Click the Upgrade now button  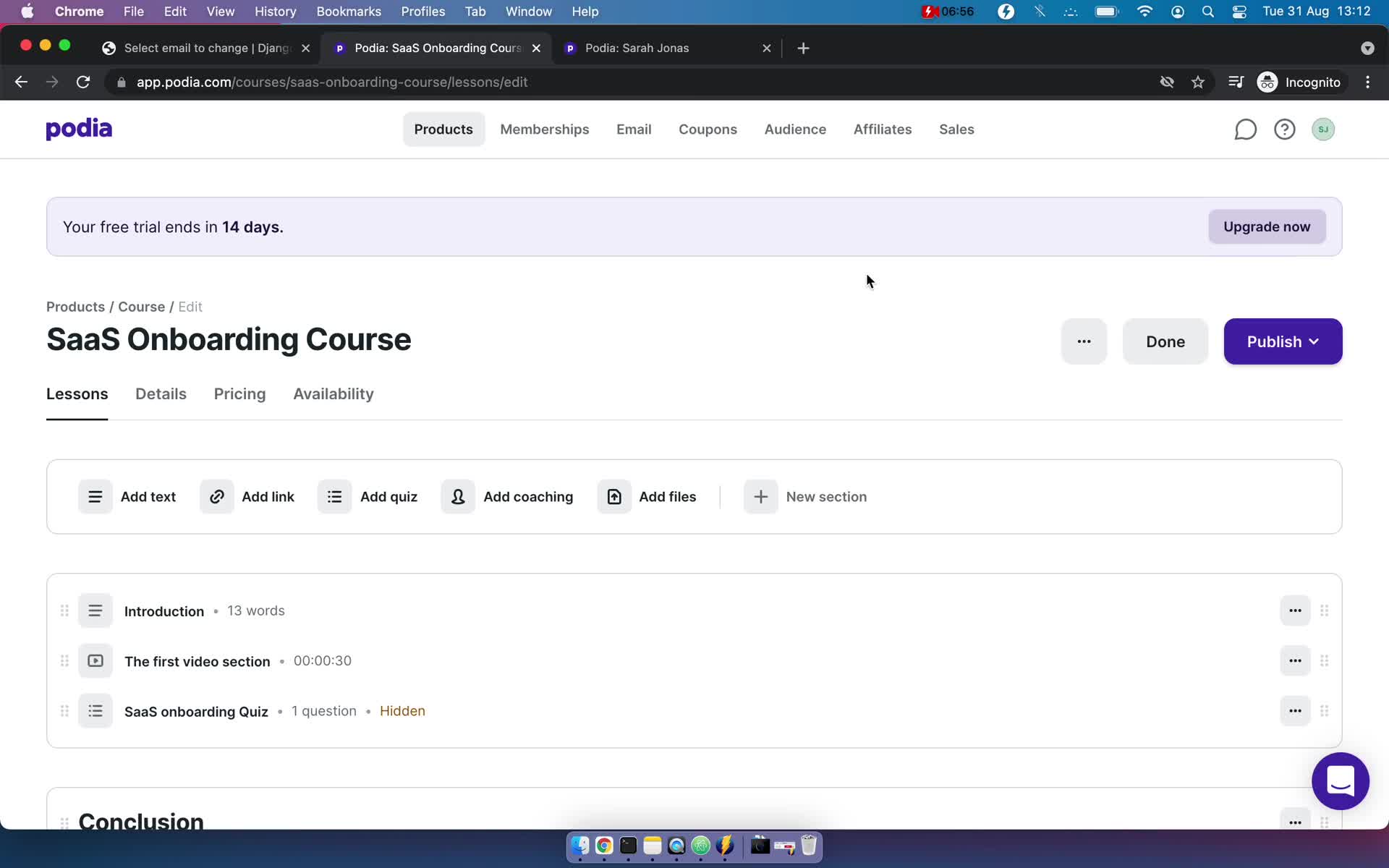pos(1267,226)
